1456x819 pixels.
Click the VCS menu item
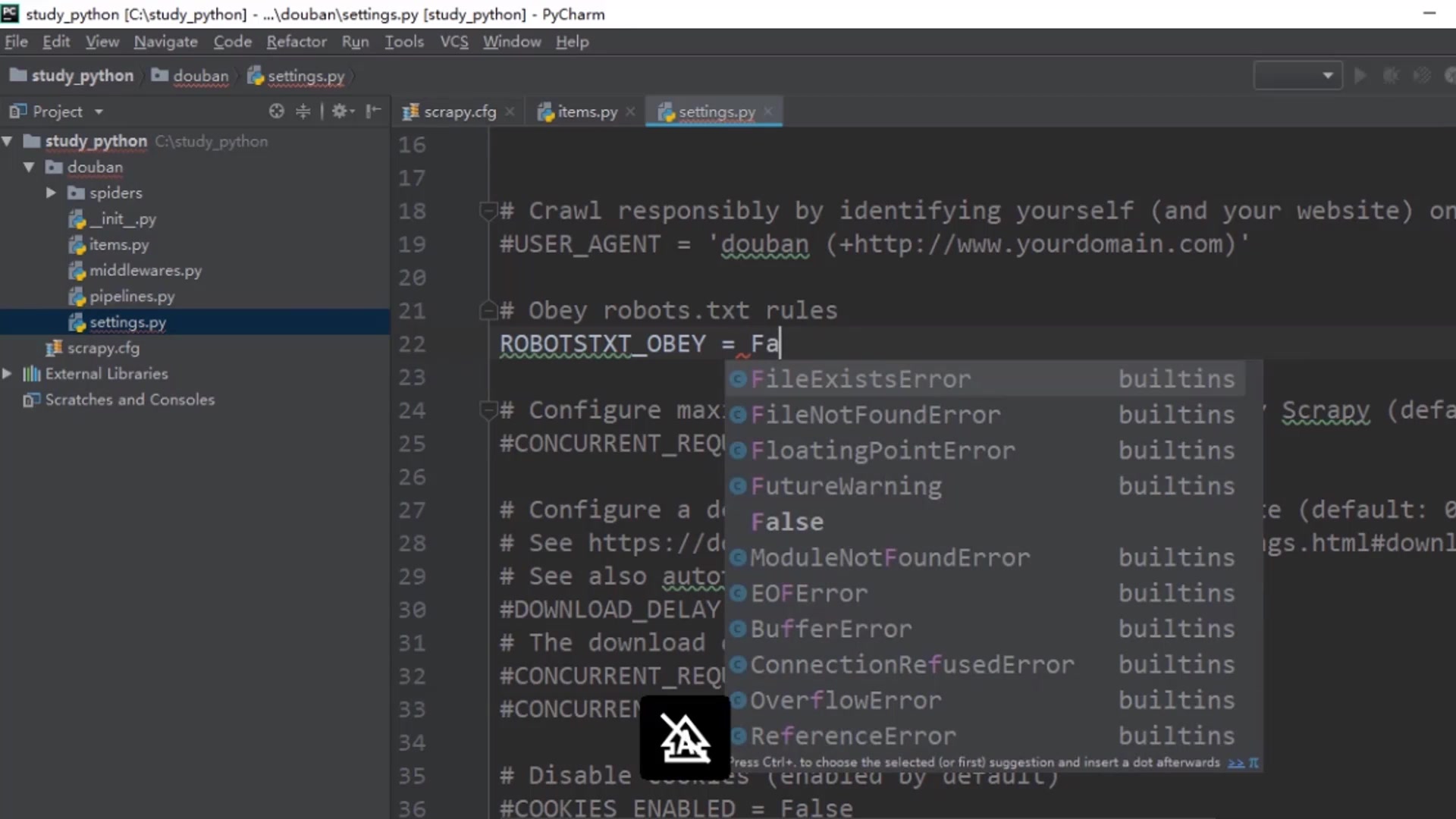[x=454, y=41]
